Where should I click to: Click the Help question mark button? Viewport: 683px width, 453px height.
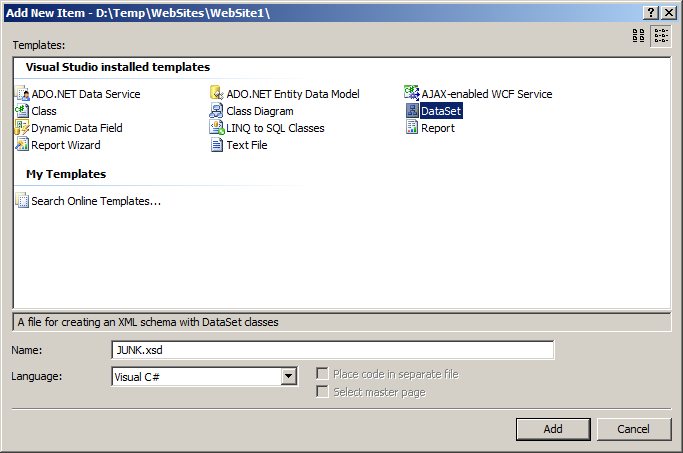click(651, 13)
